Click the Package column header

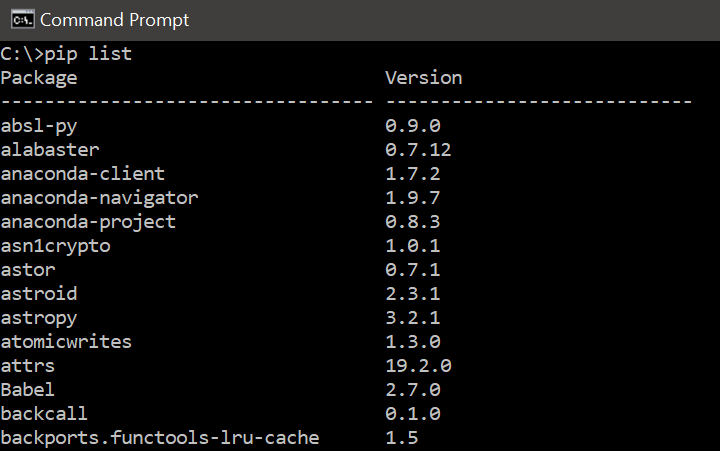(x=39, y=77)
